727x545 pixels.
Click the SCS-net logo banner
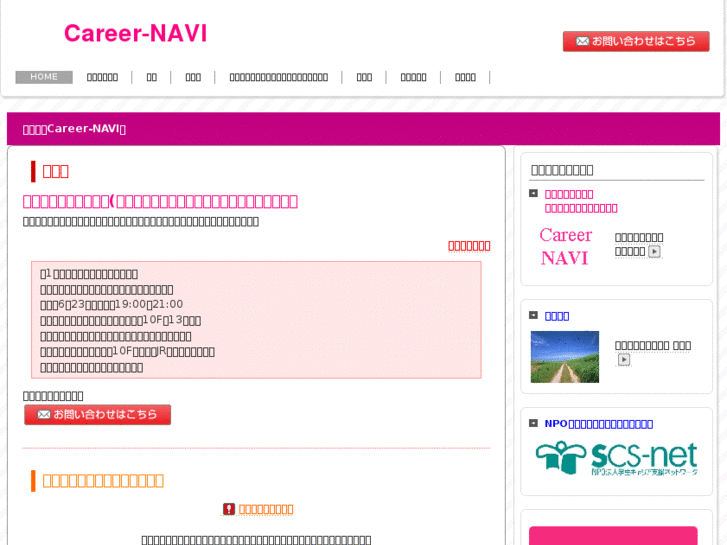(x=617, y=458)
